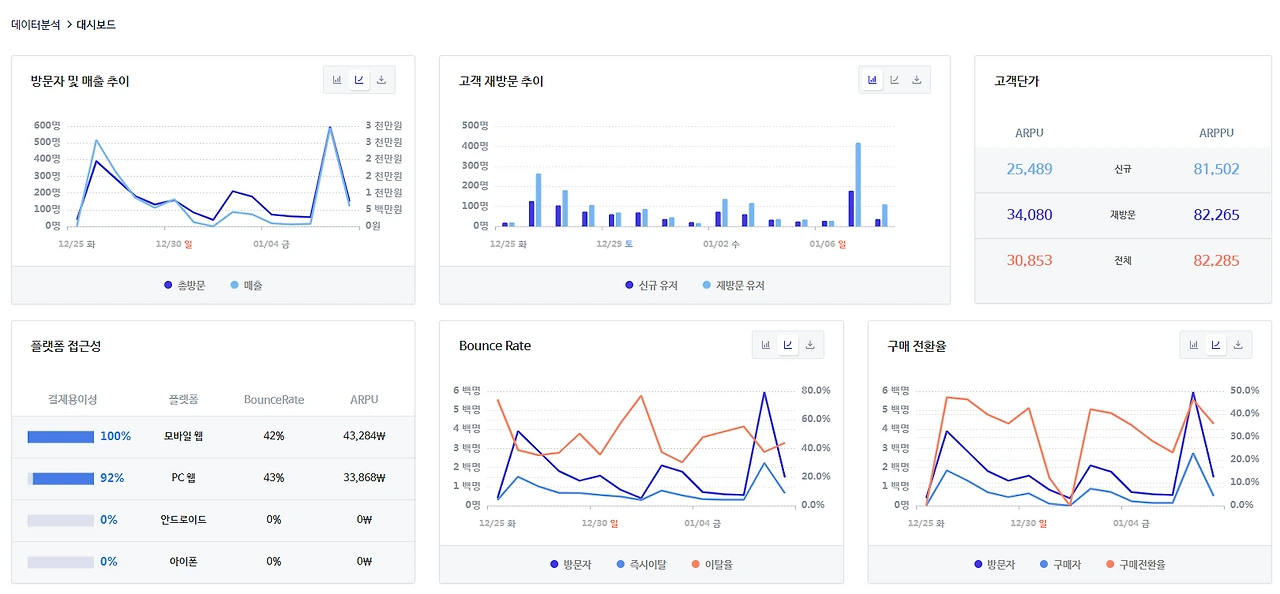Open the 대시보드 breadcrumb item
1280x594 pixels.
(x=96, y=24)
